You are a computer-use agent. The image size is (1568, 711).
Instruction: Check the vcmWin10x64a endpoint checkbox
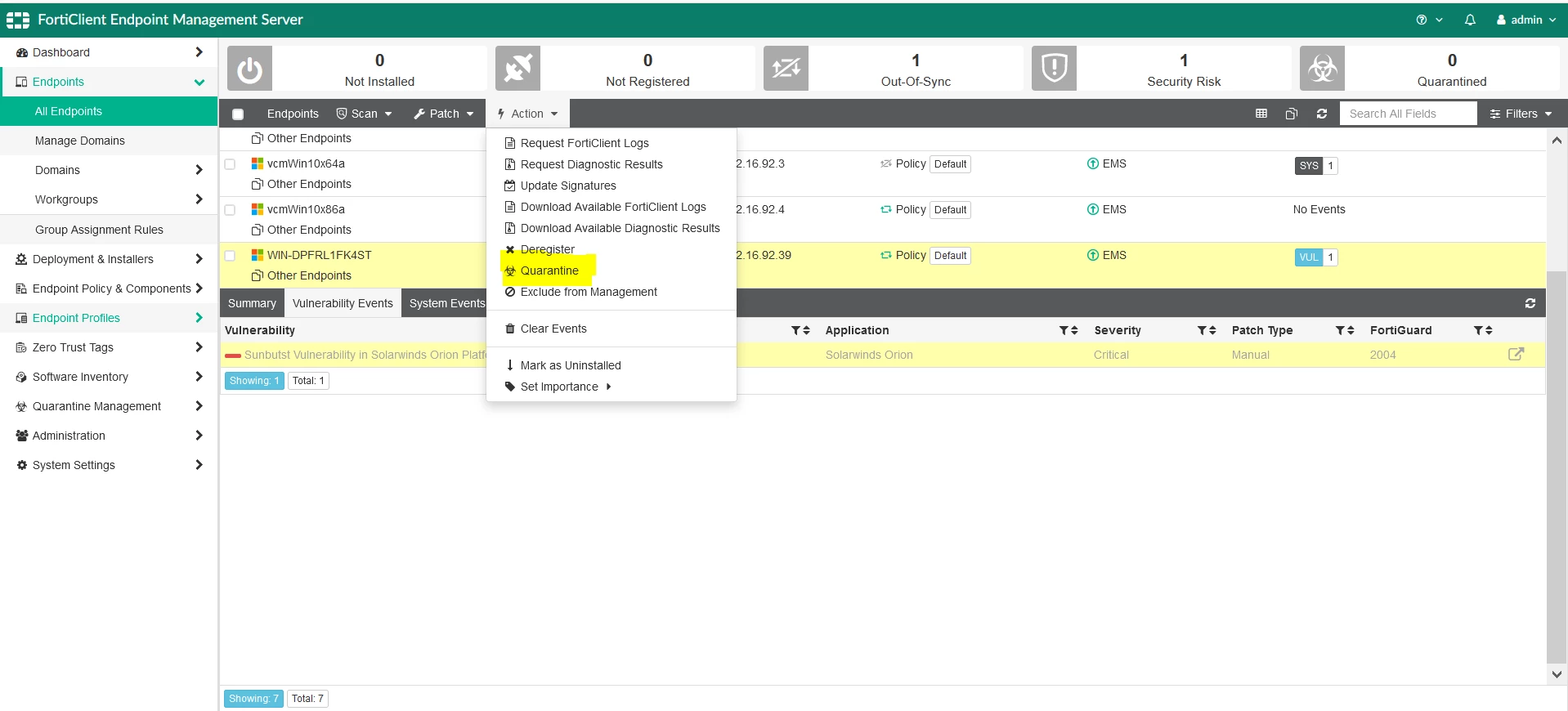click(230, 163)
